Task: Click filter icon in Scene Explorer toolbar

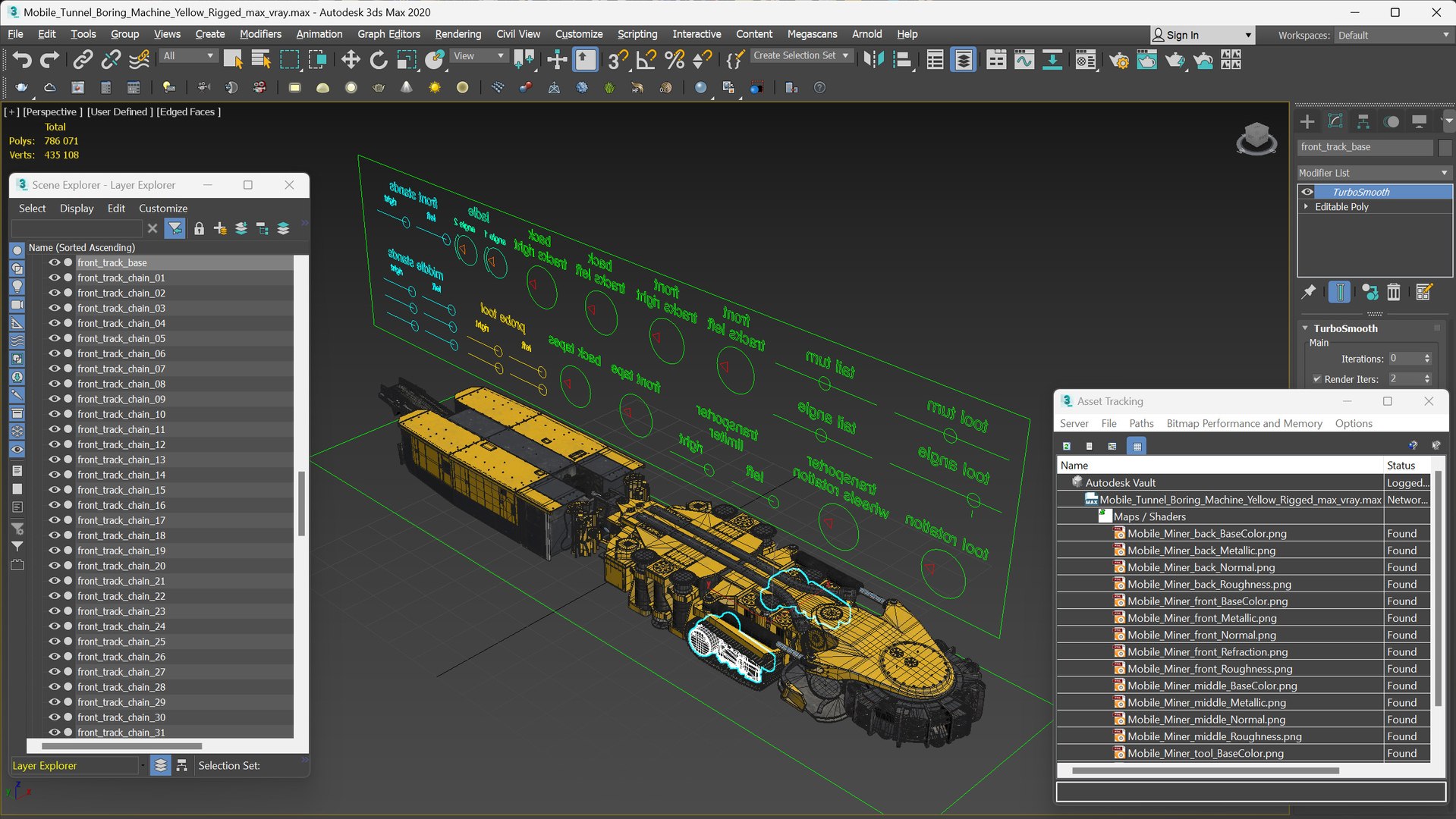Action: coord(175,228)
